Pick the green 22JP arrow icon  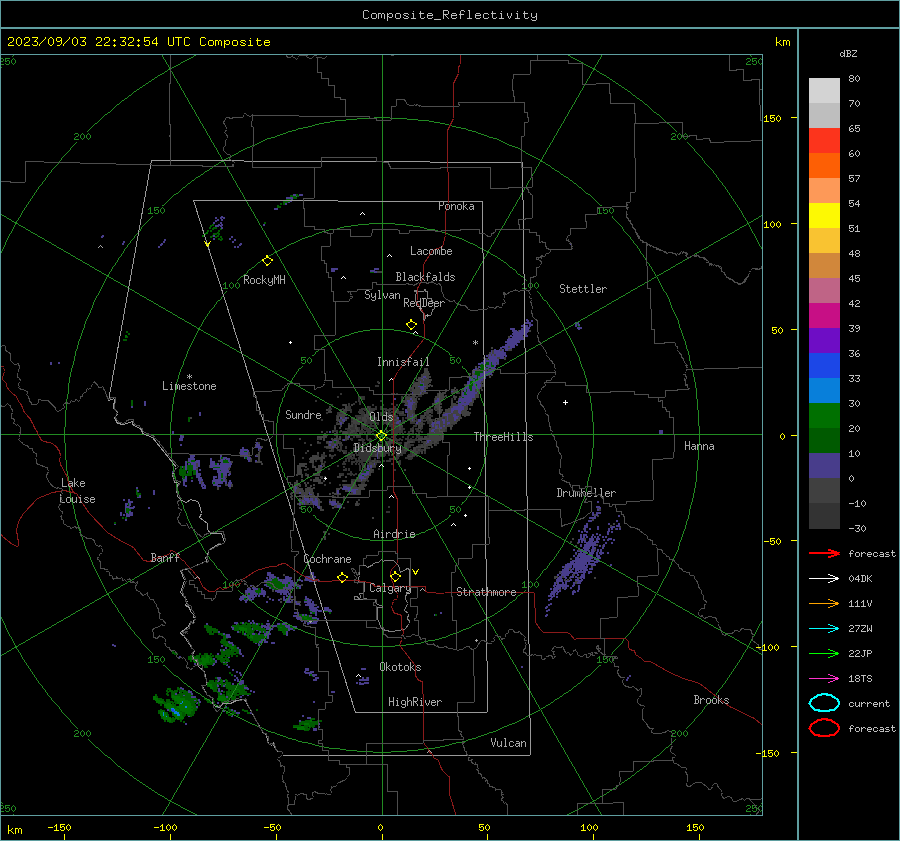[x=824, y=653]
